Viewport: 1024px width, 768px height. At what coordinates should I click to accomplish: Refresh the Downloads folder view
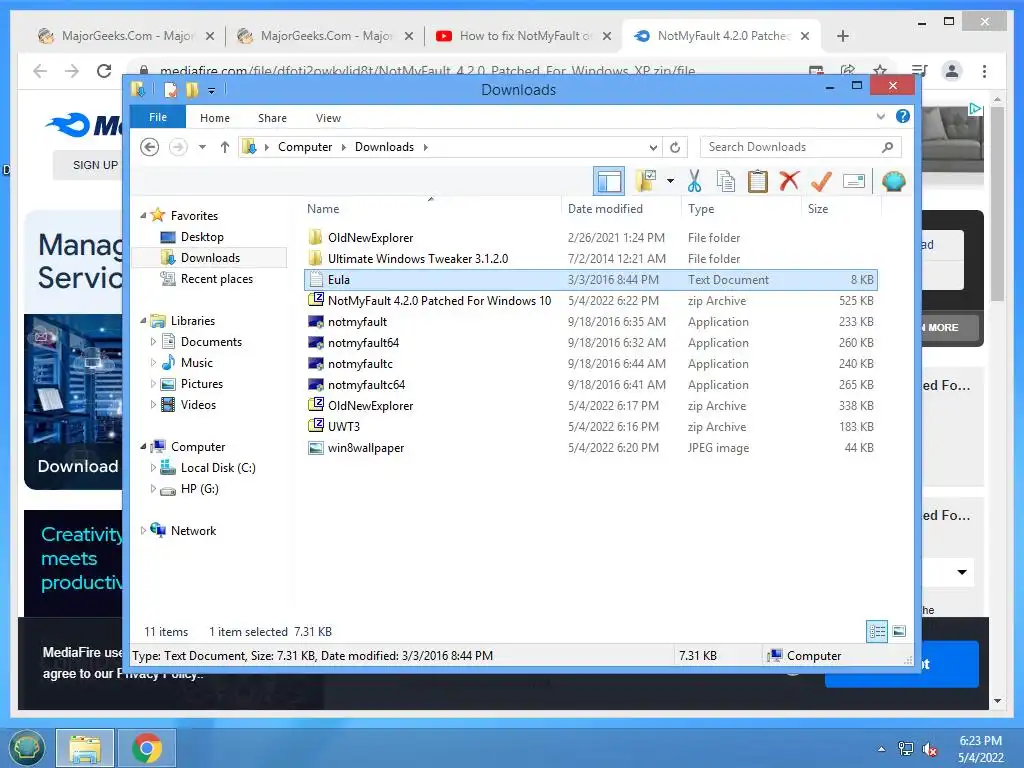pos(675,148)
